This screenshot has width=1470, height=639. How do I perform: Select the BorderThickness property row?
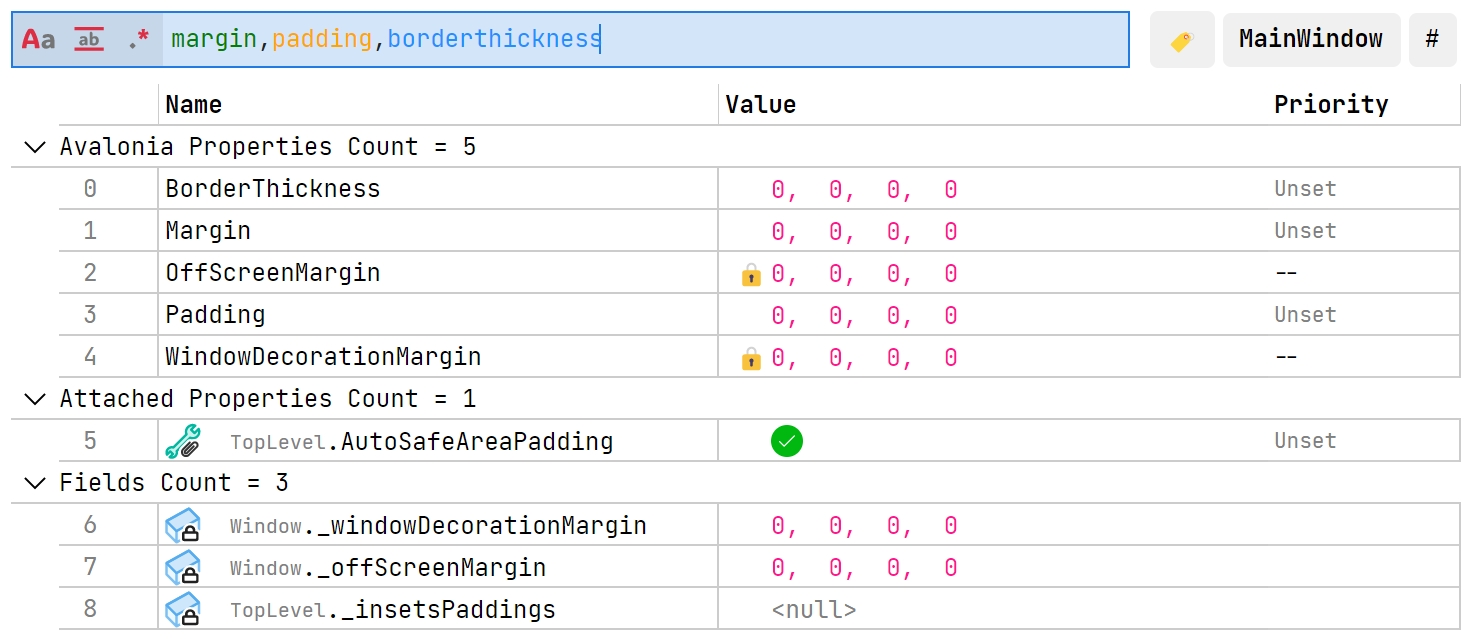[760, 189]
